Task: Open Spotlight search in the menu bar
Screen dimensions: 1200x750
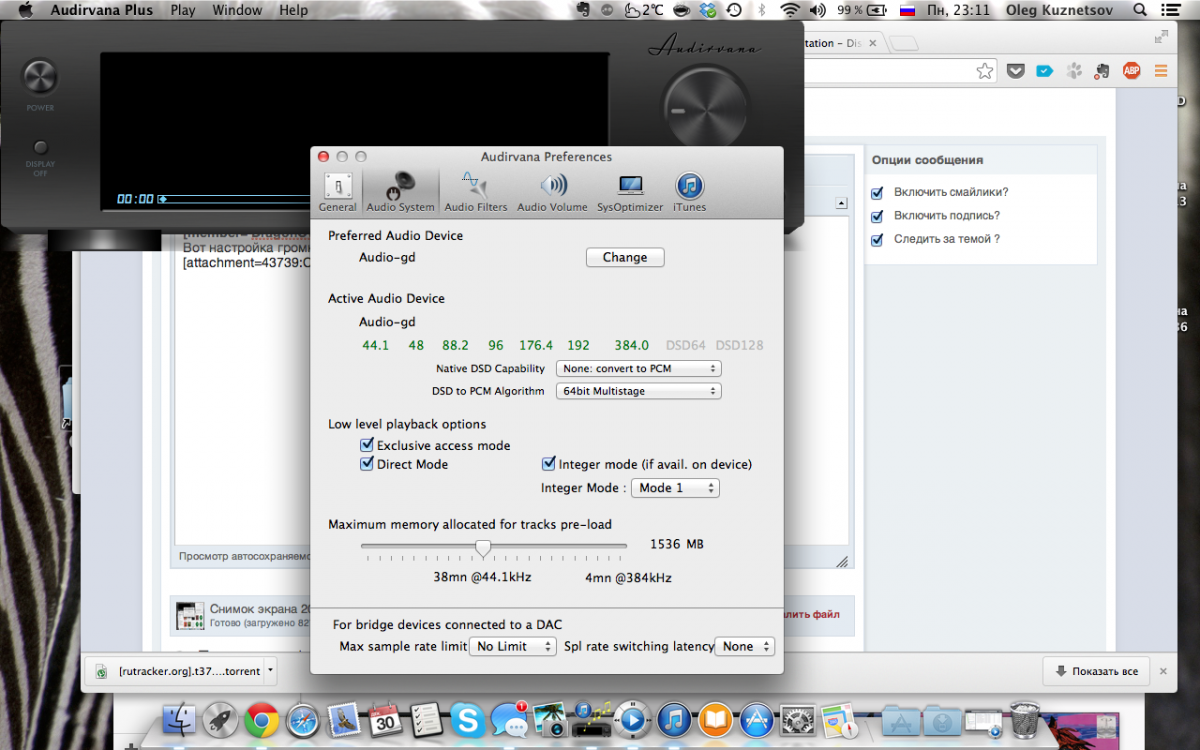Action: [1141, 10]
